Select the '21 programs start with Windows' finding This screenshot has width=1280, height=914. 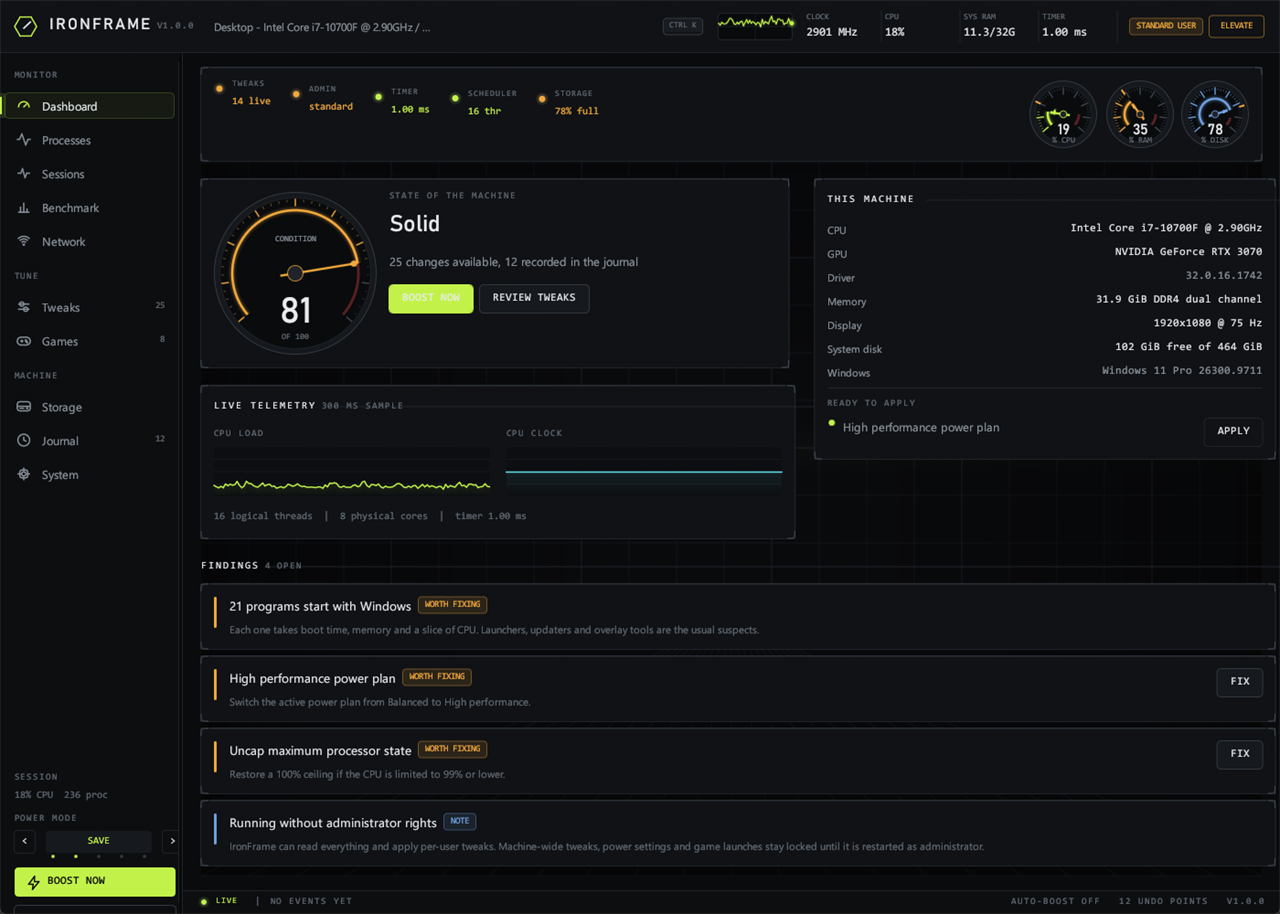738,617
